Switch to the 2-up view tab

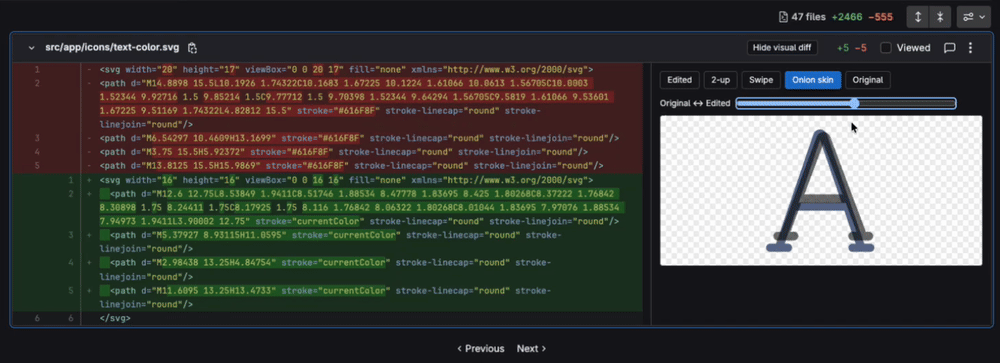click(720, 80)
